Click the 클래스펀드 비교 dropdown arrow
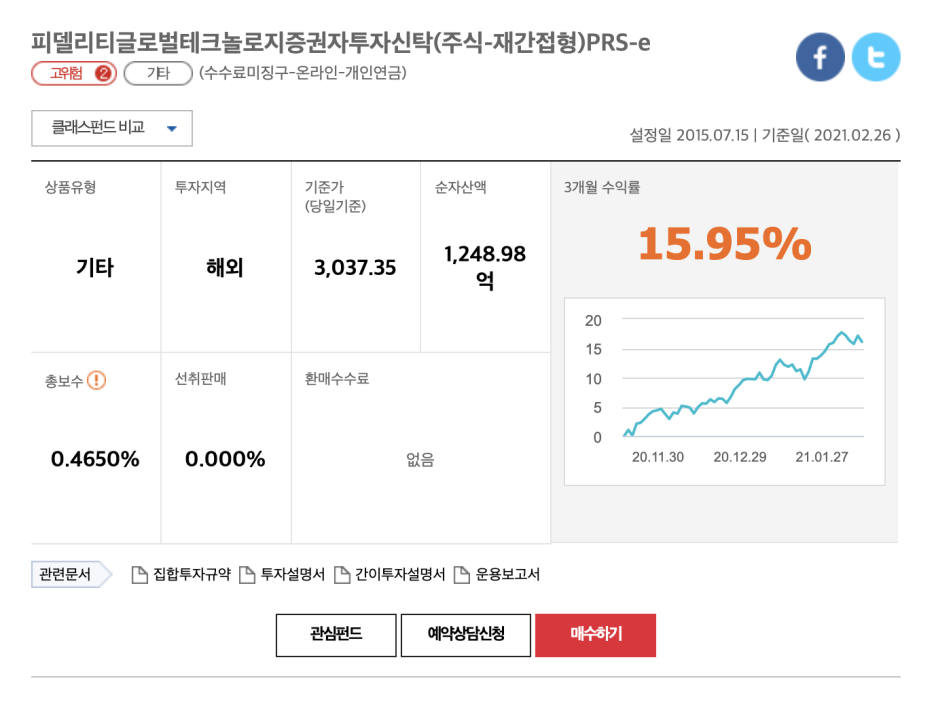 pos(172,128)
